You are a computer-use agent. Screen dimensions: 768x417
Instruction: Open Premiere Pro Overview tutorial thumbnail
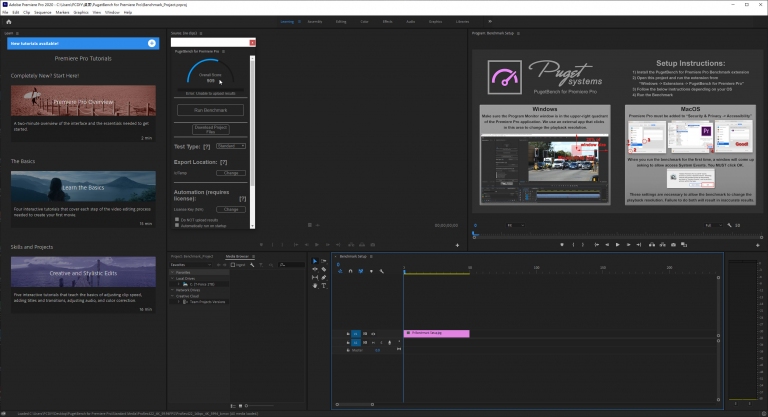tap(83, 101)
